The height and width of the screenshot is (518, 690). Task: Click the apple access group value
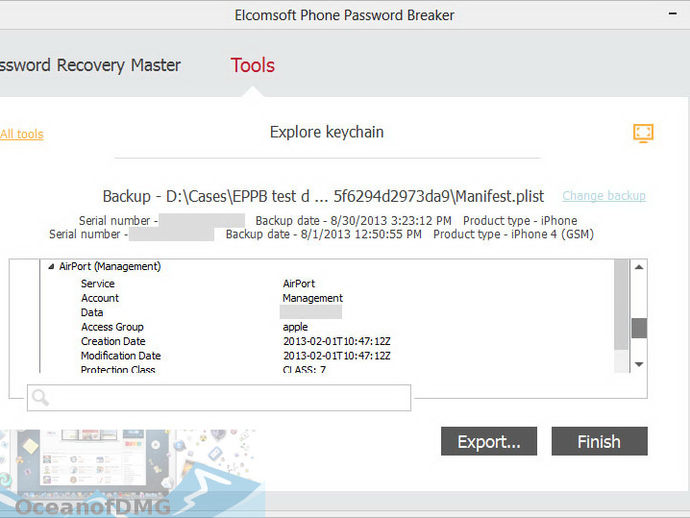295,327
